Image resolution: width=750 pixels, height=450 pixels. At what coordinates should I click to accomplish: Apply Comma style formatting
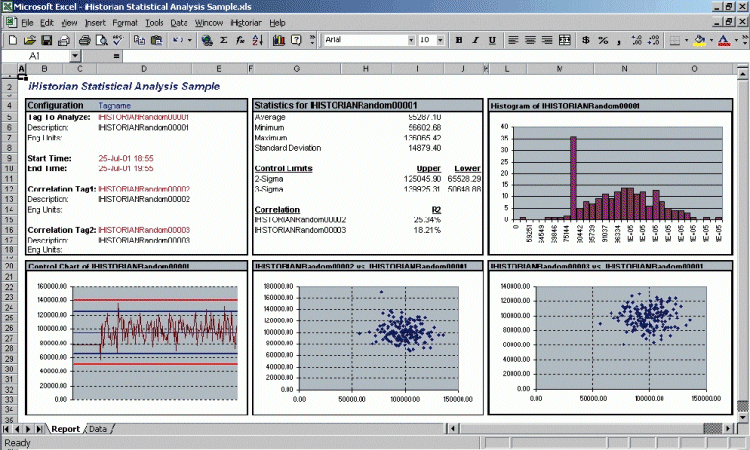tap(619, 40)
